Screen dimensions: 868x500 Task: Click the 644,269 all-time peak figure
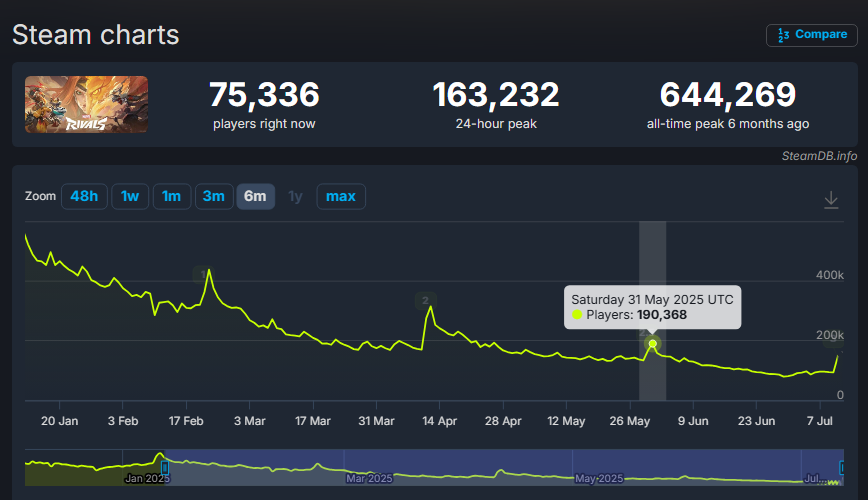coord(728,95)
